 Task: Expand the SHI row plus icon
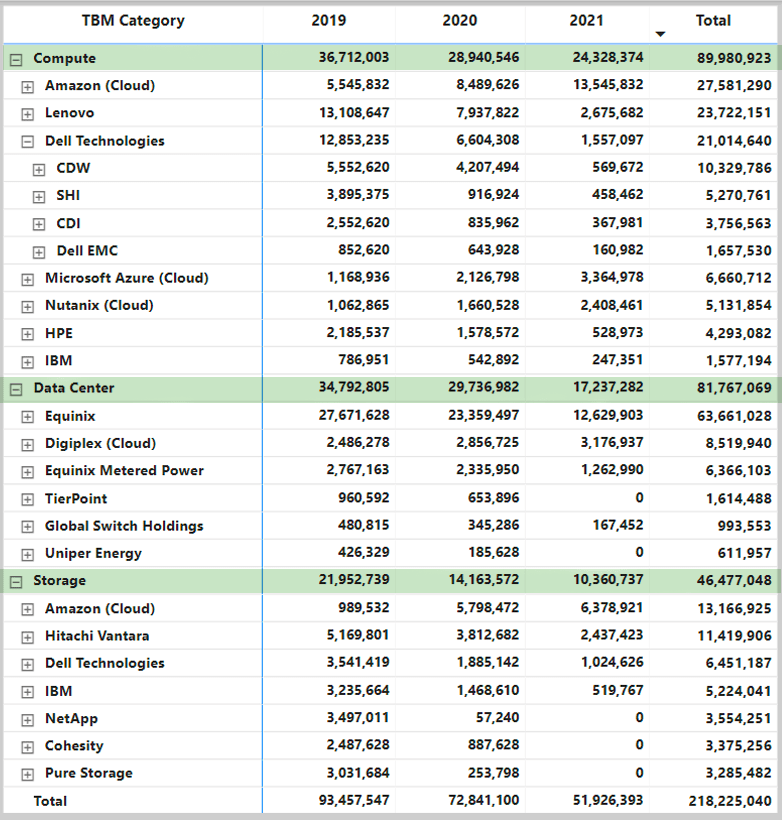pyautogui.click(x=39, y=196)
